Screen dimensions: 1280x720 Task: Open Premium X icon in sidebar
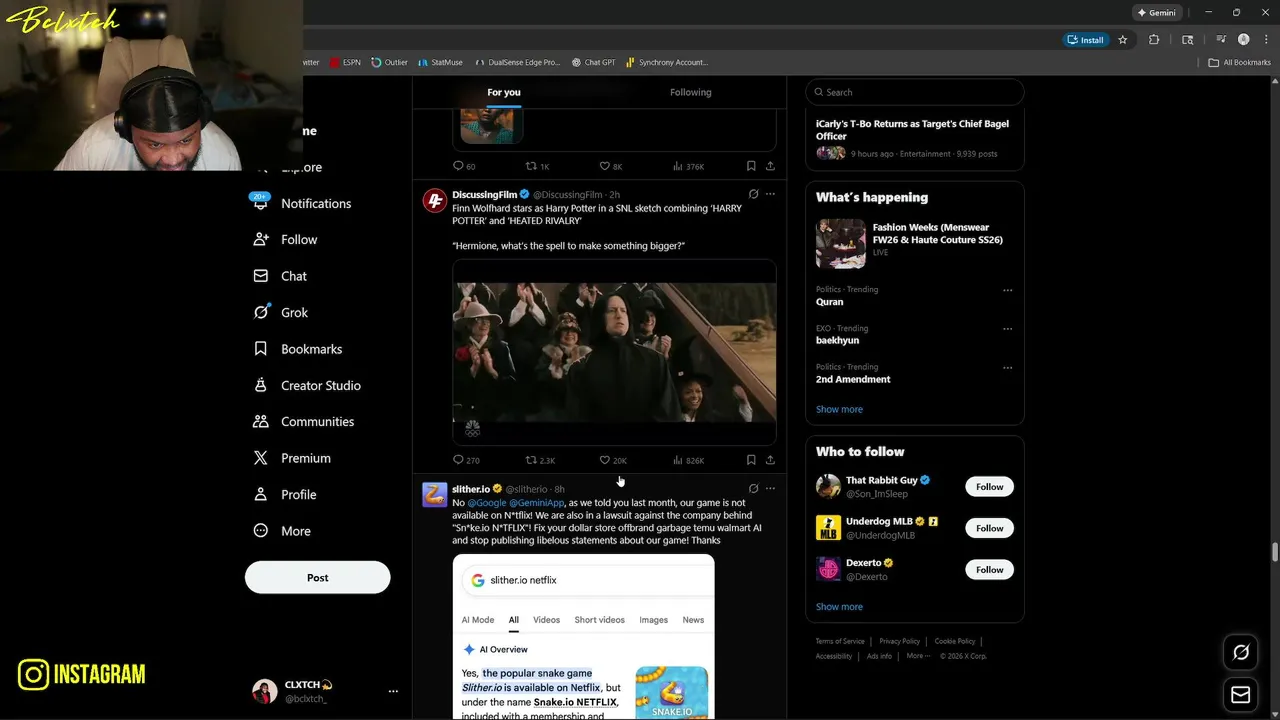click(261, 458)
